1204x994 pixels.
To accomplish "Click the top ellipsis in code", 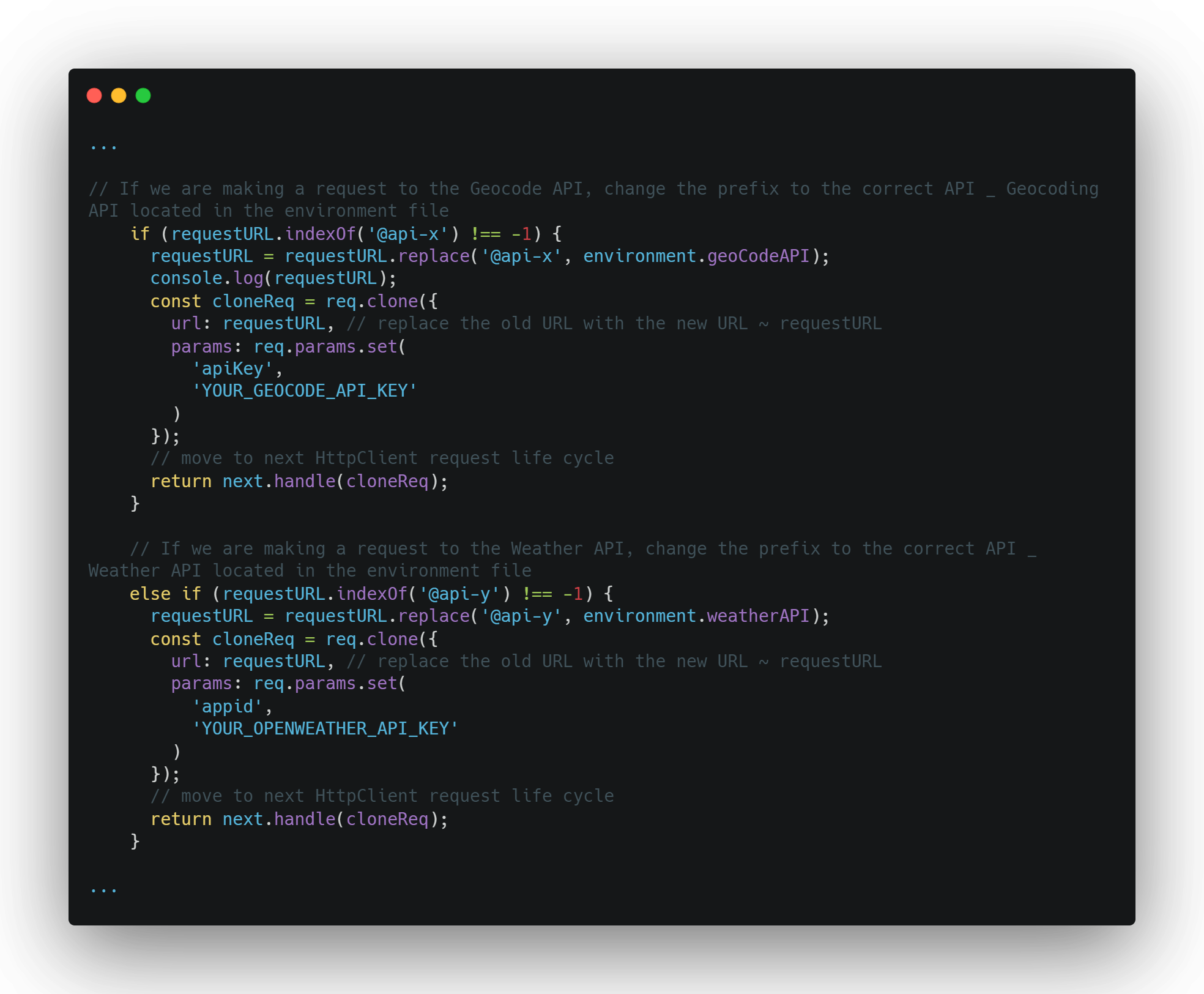I will [x=103, y=147].
